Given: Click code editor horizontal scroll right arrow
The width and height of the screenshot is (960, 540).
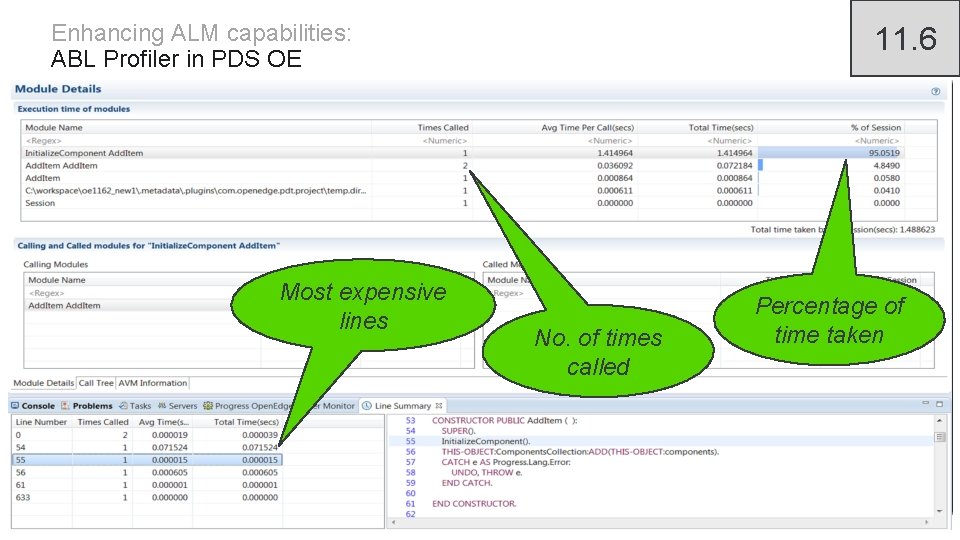Looking at the screenshot, I should 926,522.
